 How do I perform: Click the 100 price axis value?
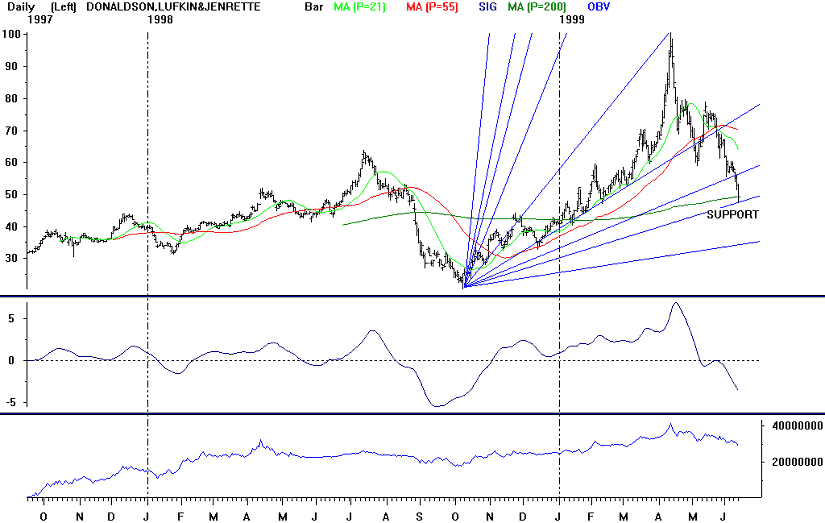tap(11, 34)
